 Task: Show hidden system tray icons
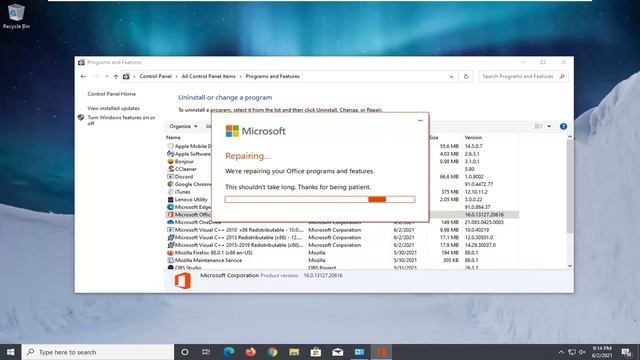tap(561, 352)
